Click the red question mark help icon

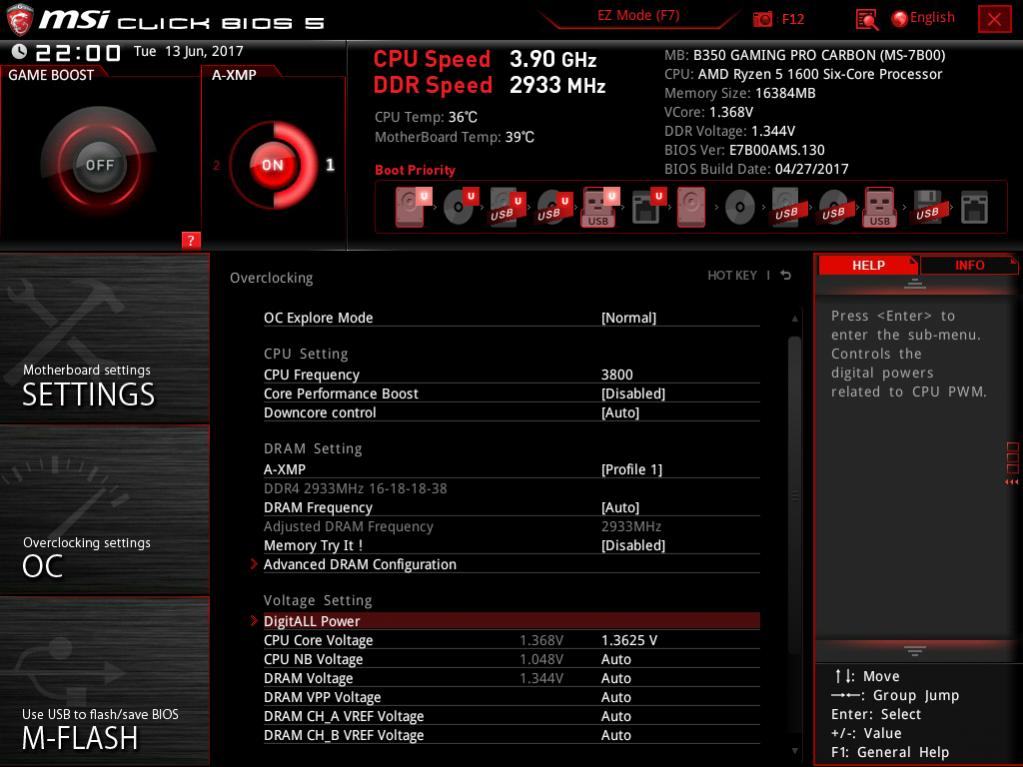(x=191, y=240)
